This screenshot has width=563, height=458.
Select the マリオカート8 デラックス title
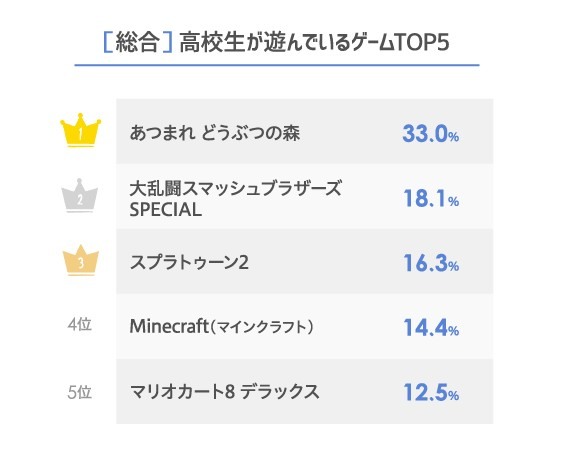(224, 392)
